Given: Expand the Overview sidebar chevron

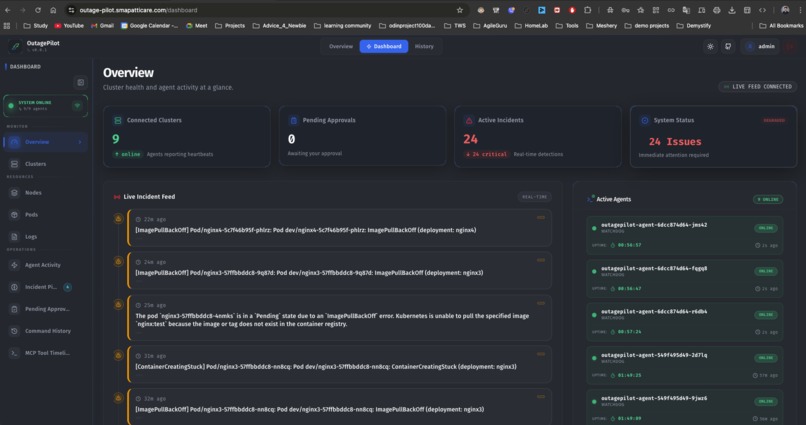Looking at the screenshot, I should click(x=80, y=142).
